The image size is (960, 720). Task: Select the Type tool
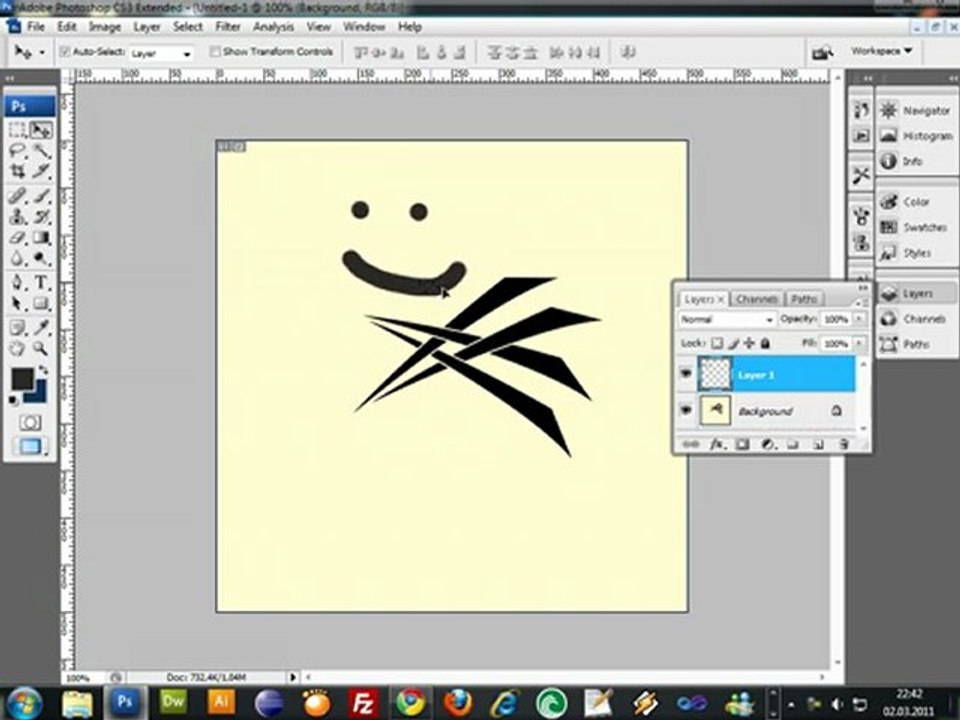41,282
